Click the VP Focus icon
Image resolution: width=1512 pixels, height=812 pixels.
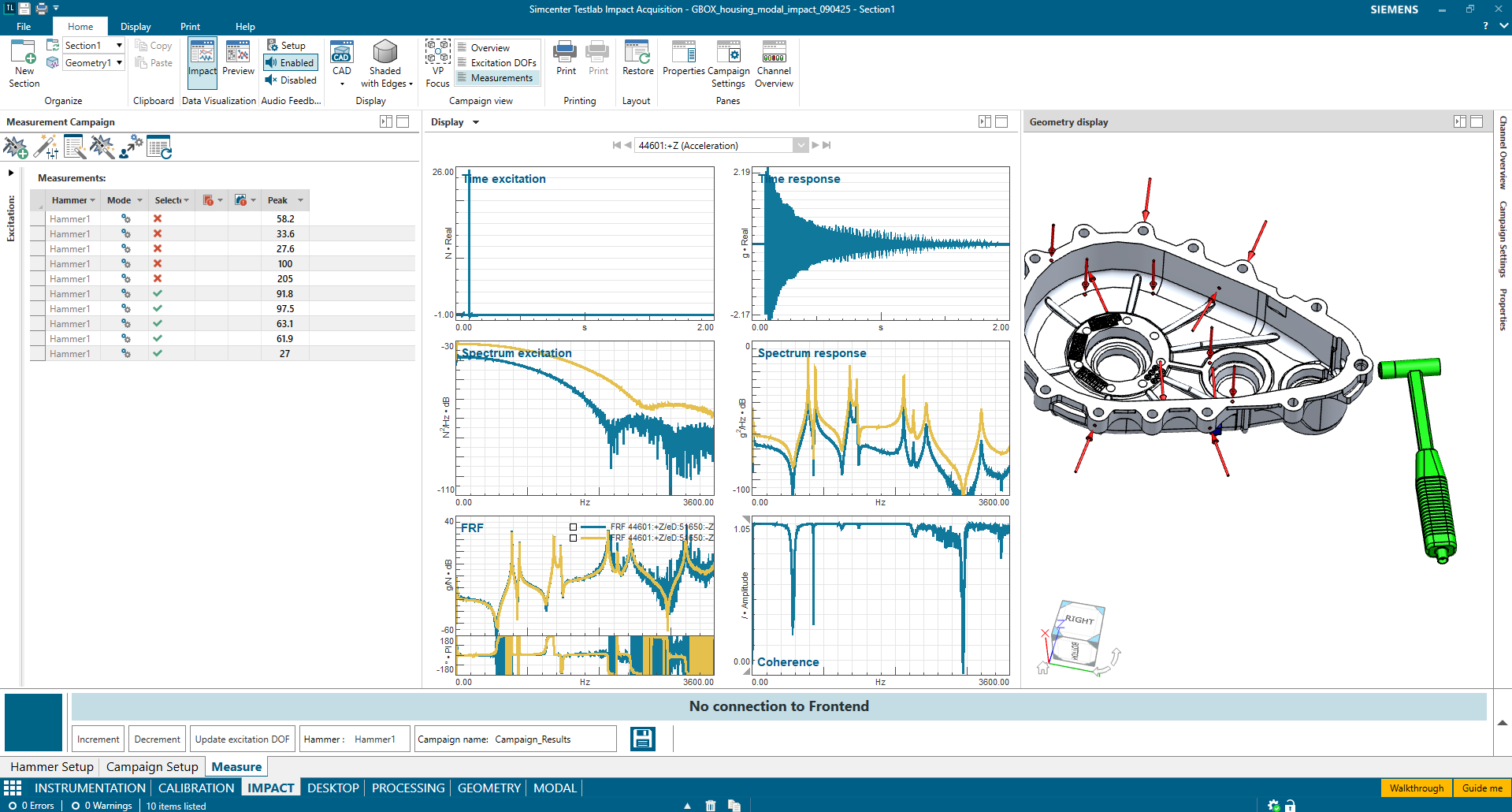437,59
